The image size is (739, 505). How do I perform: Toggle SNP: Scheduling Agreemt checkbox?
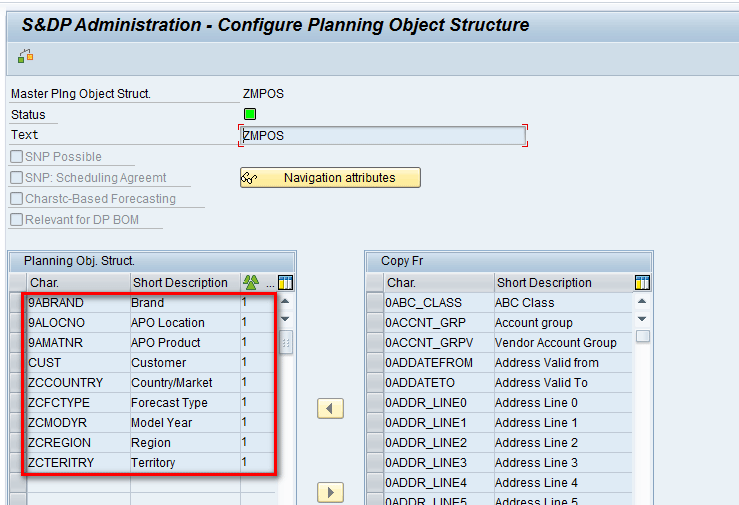tap(17, 178)
